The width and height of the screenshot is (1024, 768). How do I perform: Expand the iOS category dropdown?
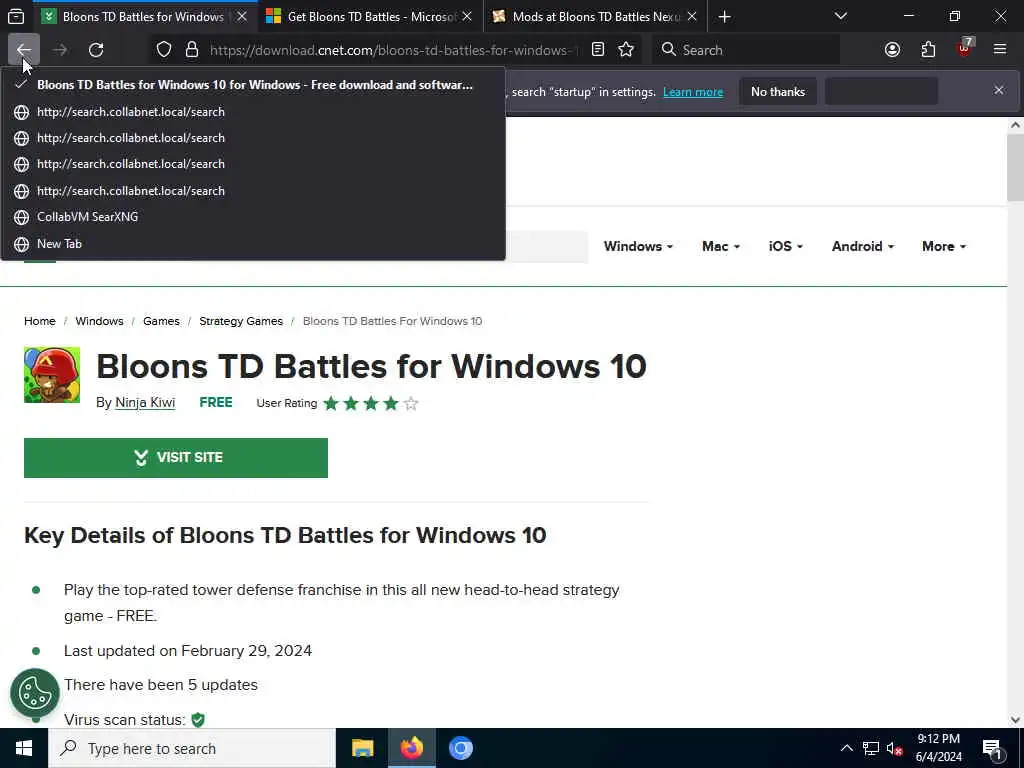point(786,246)
